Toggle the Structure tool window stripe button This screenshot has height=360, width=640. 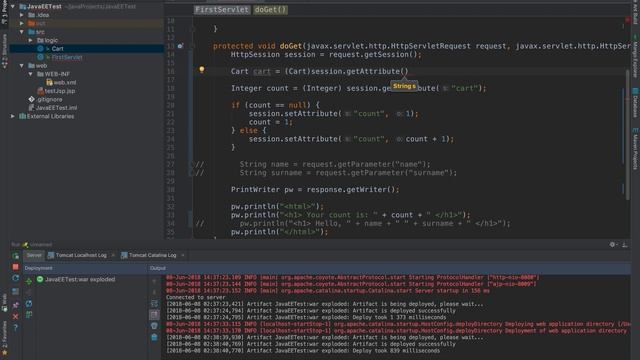pos(4,51)
